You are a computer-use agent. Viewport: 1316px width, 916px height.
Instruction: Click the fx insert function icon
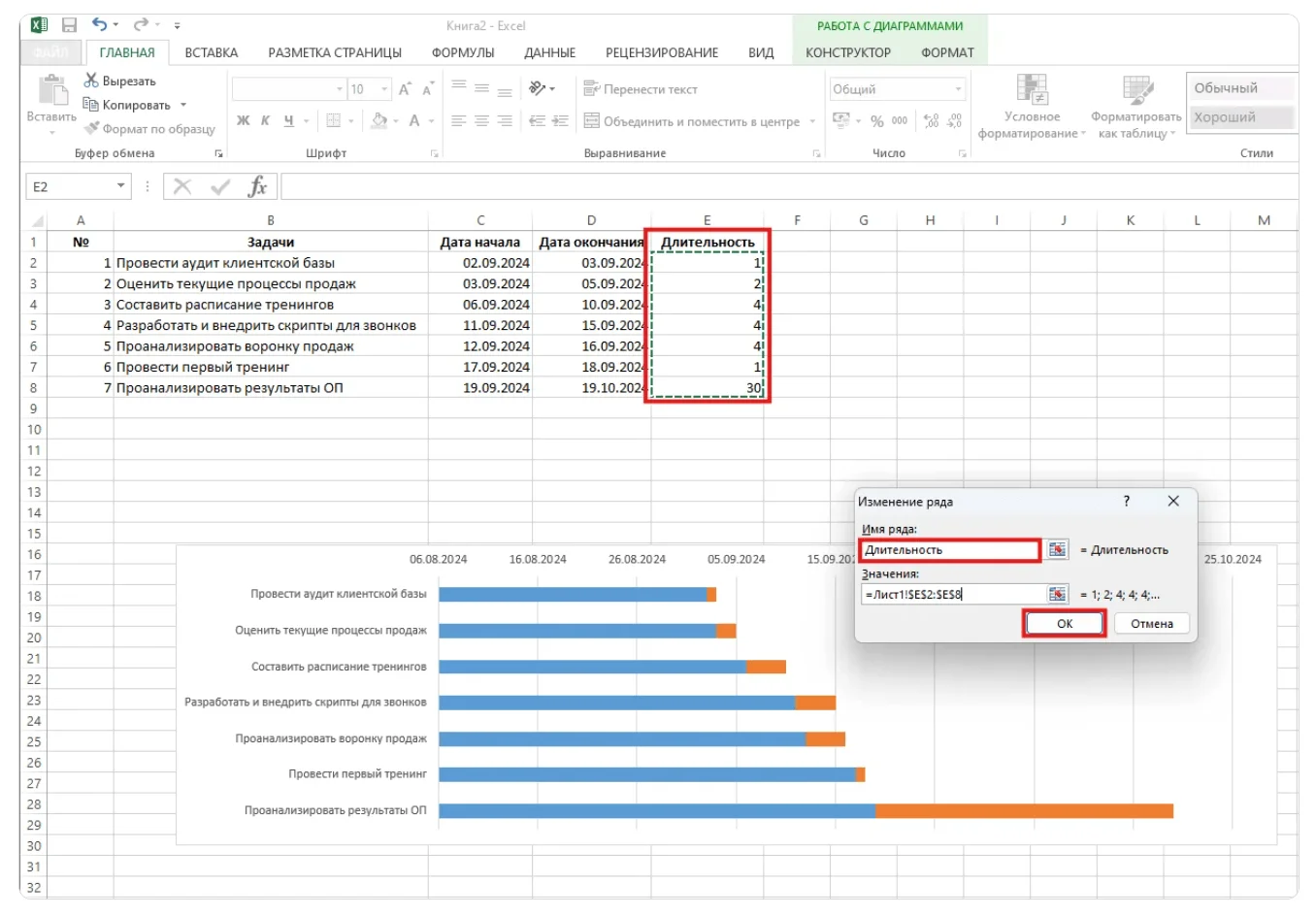coord(257,186)
